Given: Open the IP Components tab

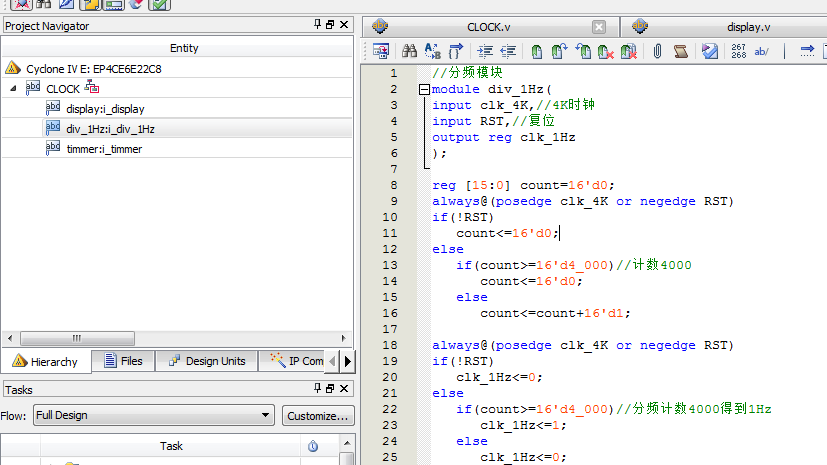Looking at the screenshot, I should (297, 361).
